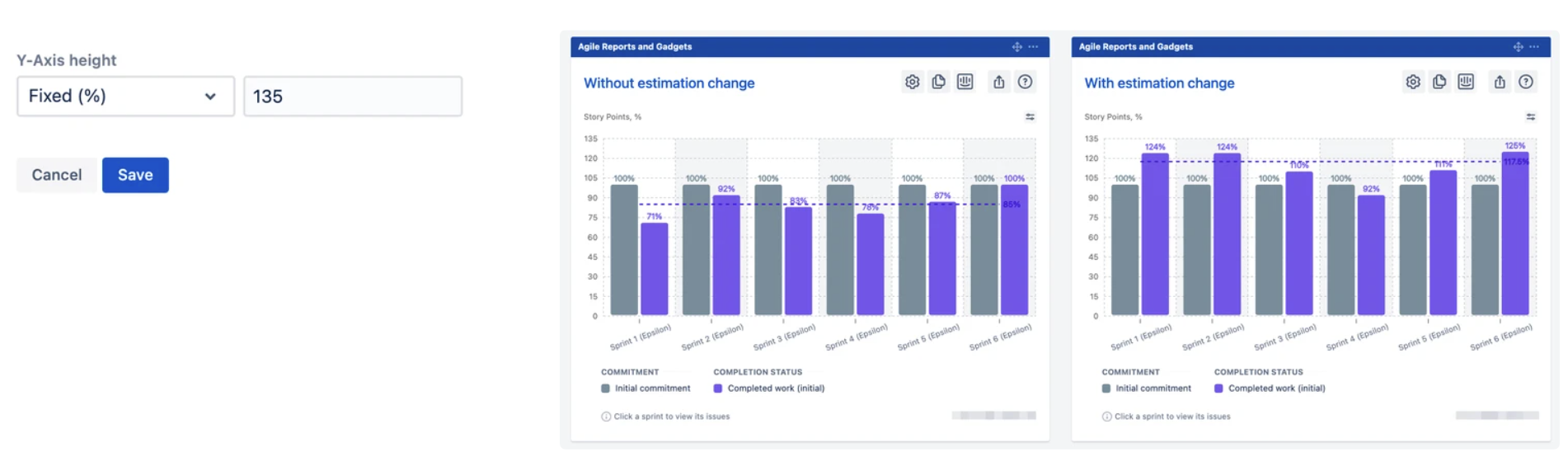Open settings gear in With estimation change
1568x457 pixels.
pos(1413,82)
